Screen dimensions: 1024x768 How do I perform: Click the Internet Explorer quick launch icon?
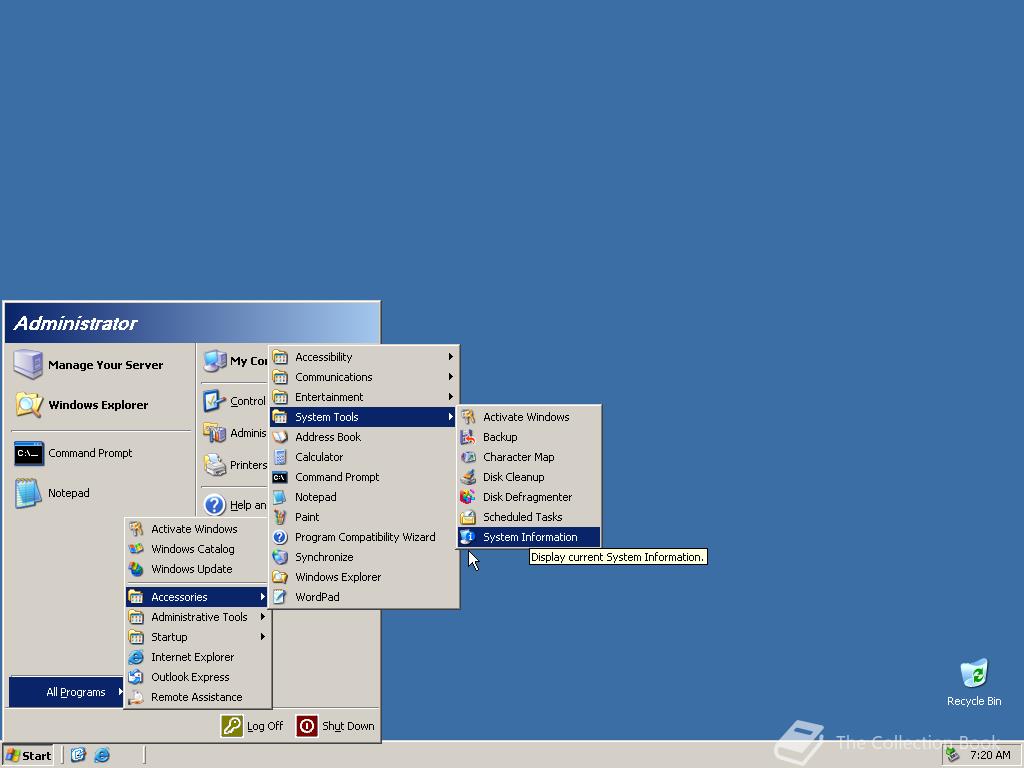[x=102, y=755]
